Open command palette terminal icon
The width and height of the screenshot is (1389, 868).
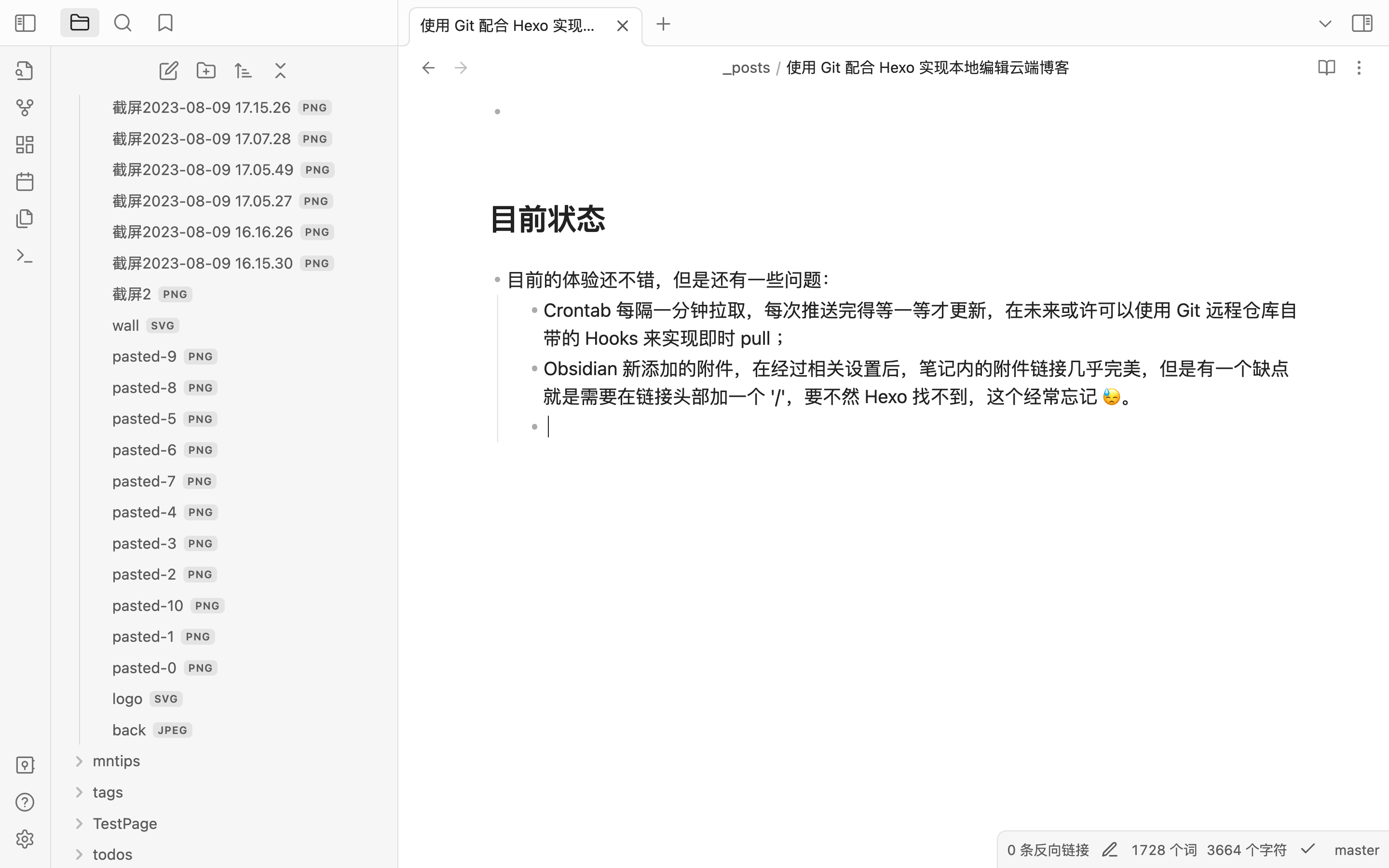[x=25, y=256]
